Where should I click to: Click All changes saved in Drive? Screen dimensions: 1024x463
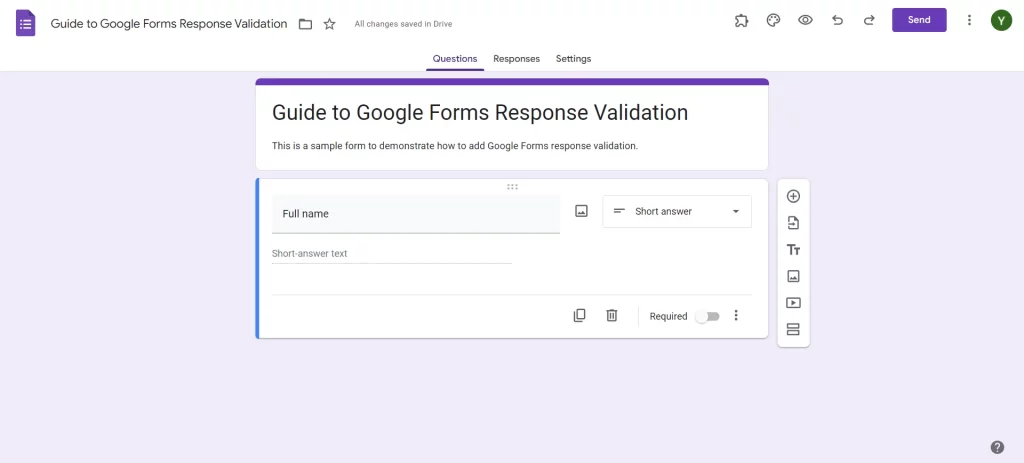click(x=403, y=24)
